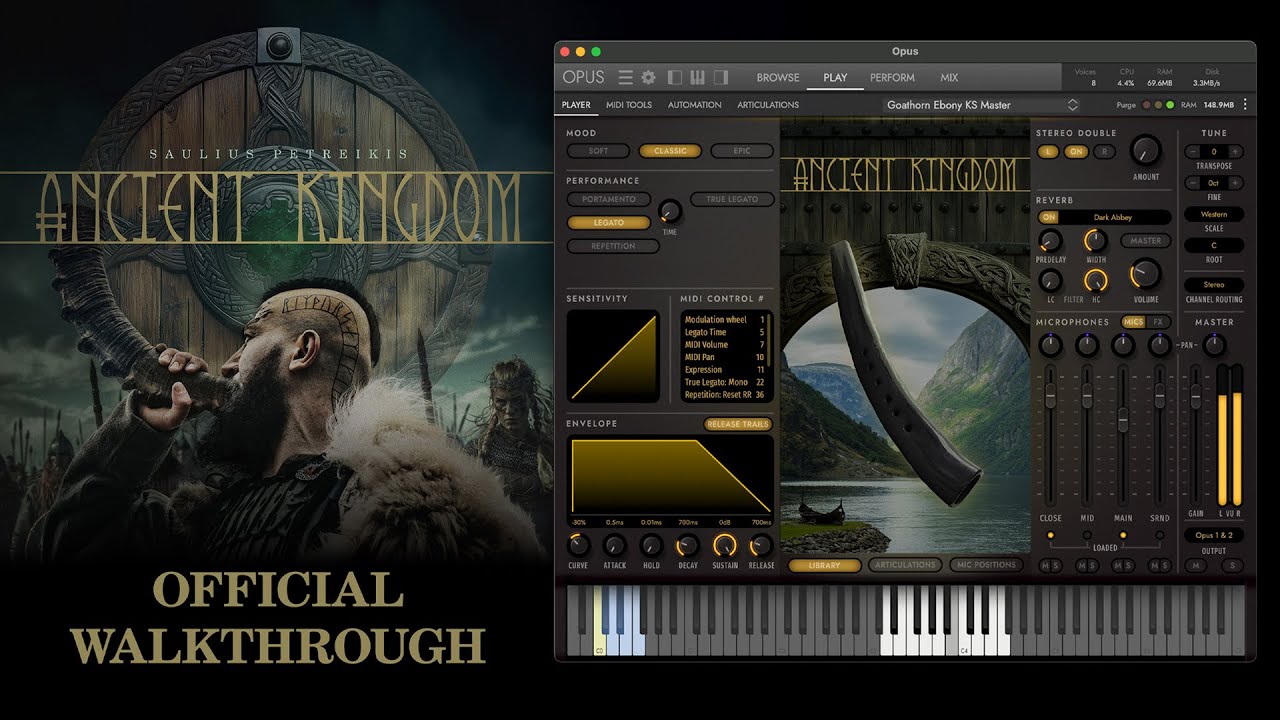Toggle the left sidebar panel icon
Screen dimensions: 1280x720
coord(675,77)
